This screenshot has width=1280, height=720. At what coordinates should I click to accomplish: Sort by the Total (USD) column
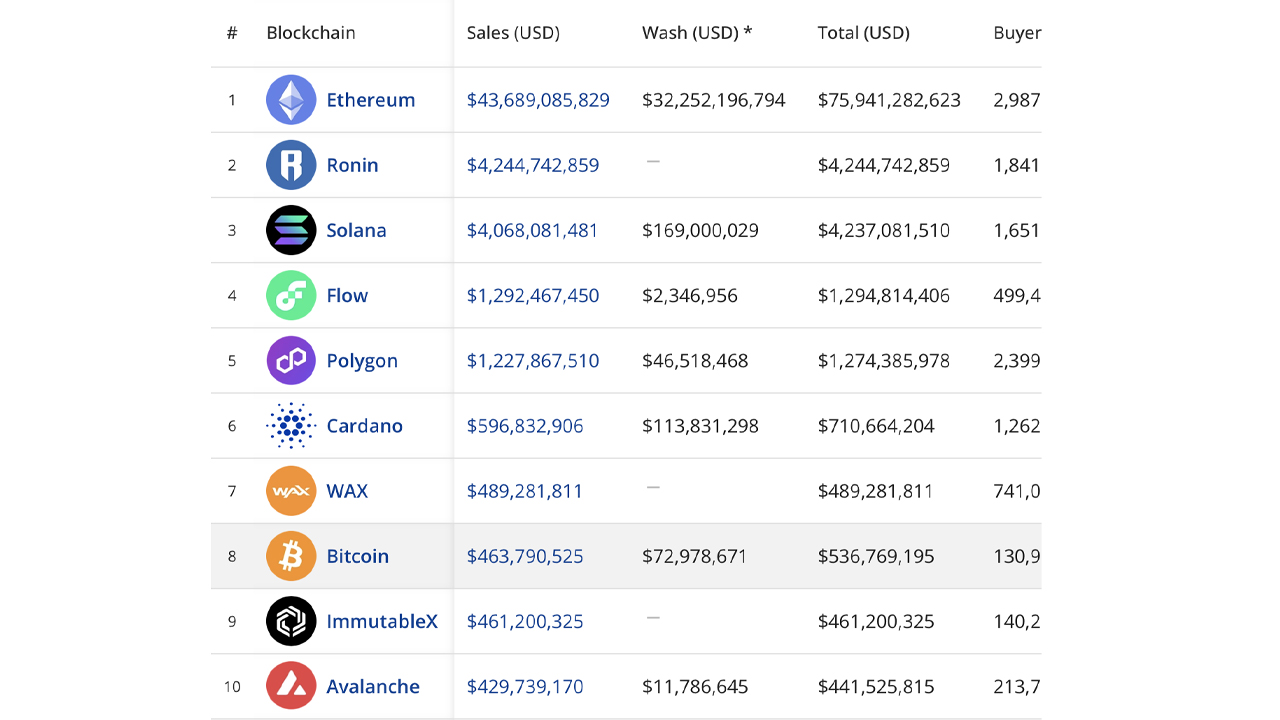pyautogui.click(x=864, y=32)
